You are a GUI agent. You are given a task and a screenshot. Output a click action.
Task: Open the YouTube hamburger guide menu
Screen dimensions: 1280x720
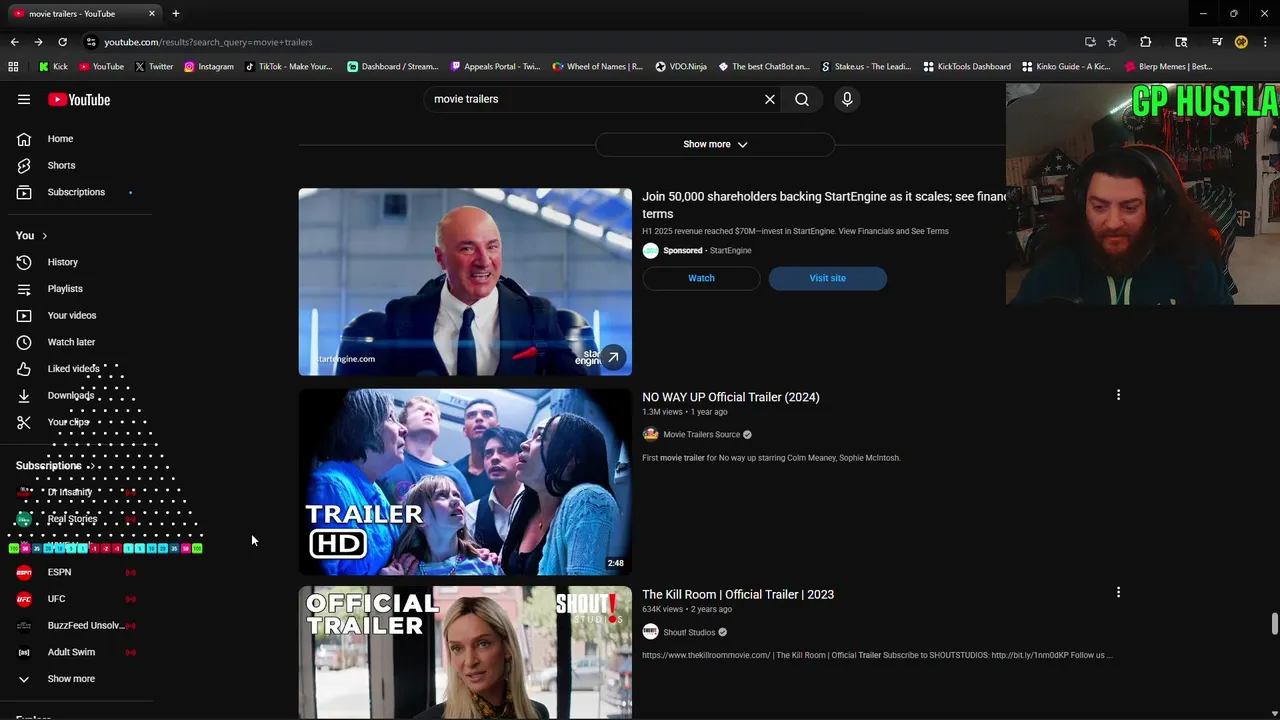pyautogui.click(x=24, y=99)
